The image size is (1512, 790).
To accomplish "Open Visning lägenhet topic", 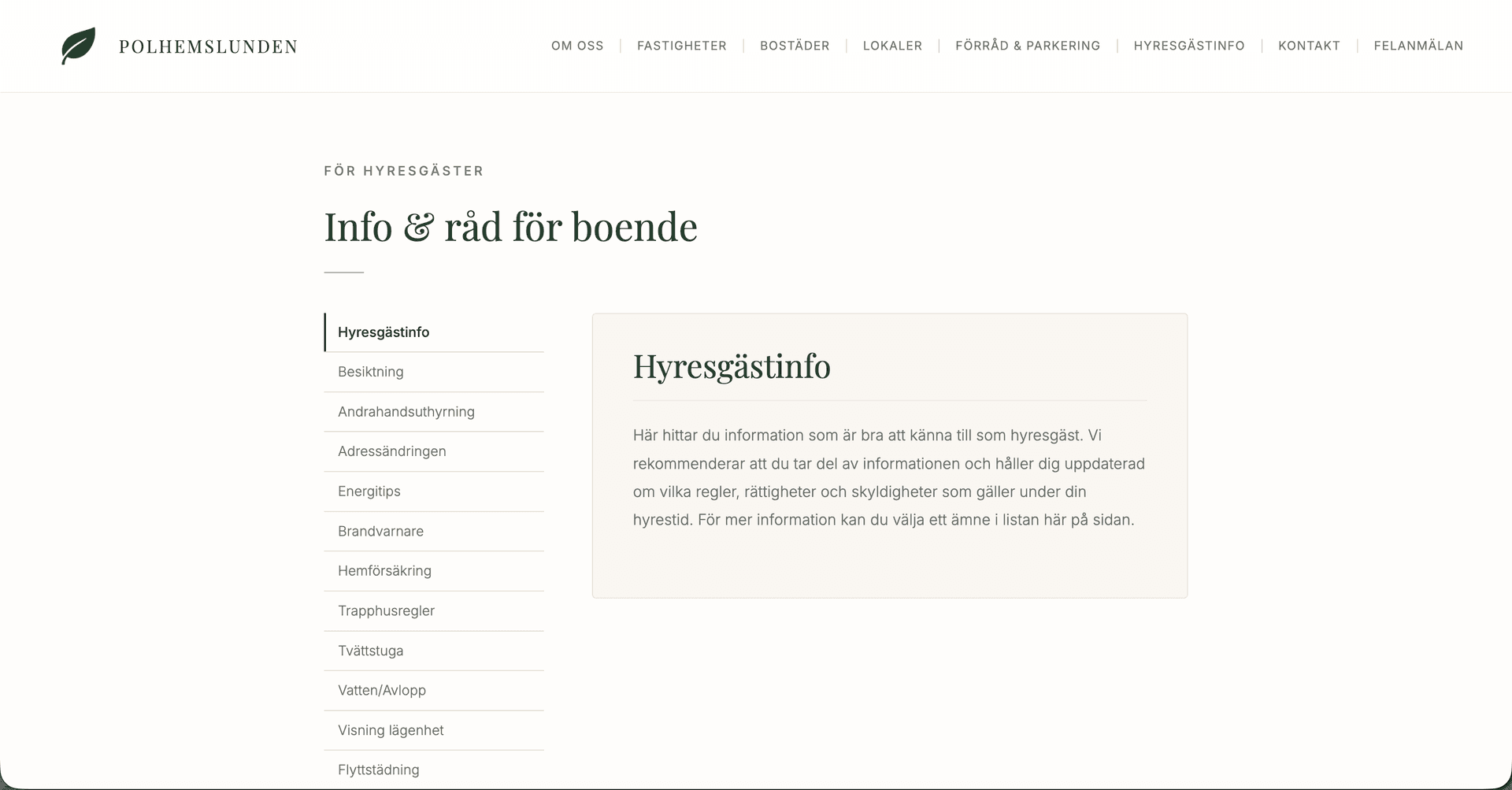I will (x=434, y=730).
